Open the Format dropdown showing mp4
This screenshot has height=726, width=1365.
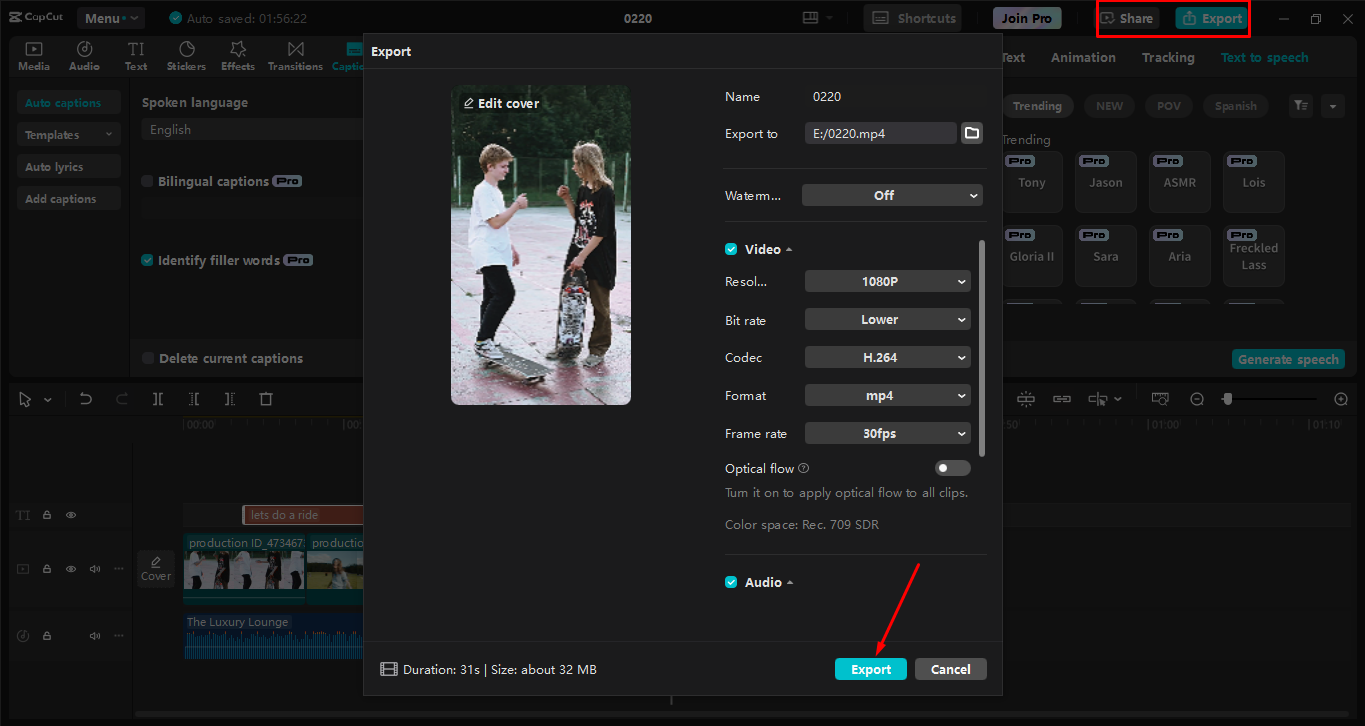tap(888, 396)
